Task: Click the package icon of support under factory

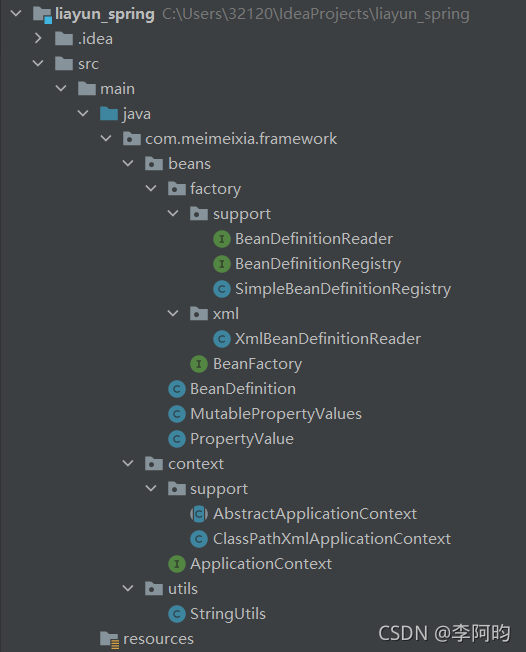Action: pyautogui.click(x=199, y=214)
